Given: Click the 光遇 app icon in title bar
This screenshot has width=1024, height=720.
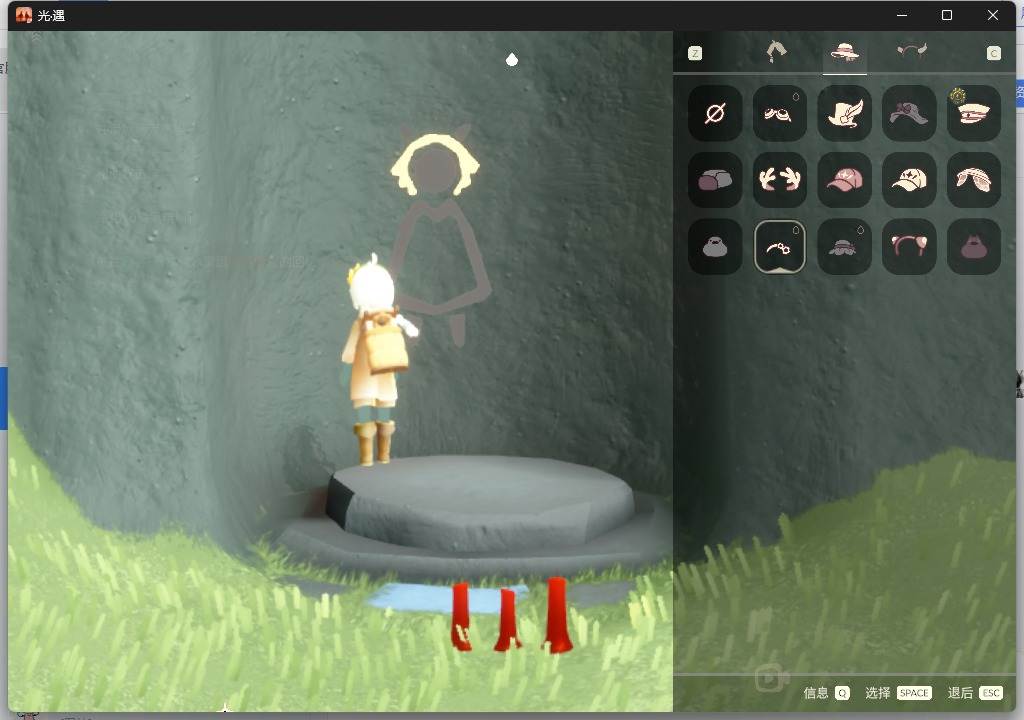Looking at the screenshot, I should [x=24, y=14].
